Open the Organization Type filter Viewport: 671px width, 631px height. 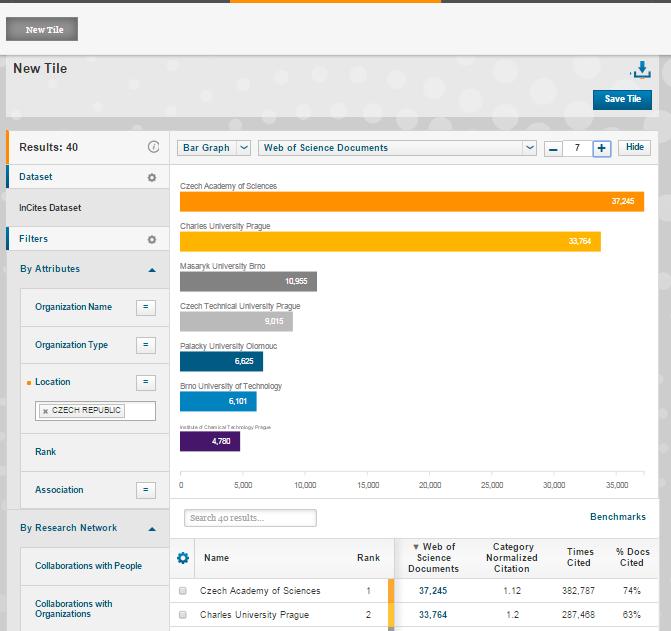tap(71, 345)
